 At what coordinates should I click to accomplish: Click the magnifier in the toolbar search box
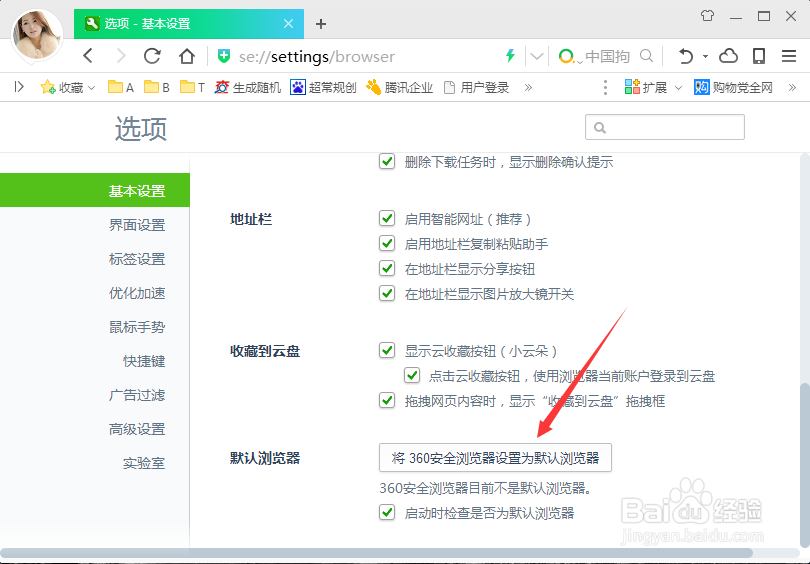[646, 56]
